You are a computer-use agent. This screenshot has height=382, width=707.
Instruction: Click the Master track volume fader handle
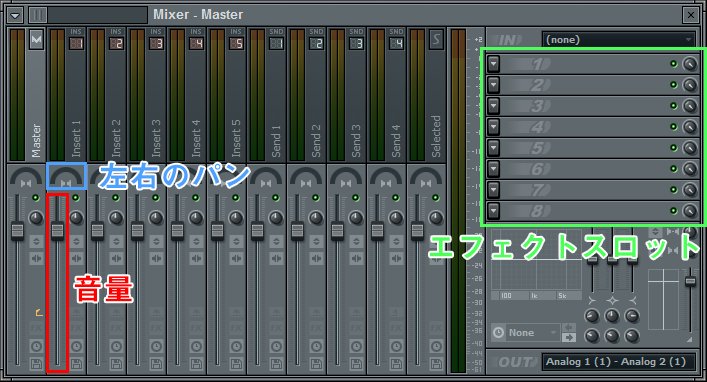coord(17,231)
